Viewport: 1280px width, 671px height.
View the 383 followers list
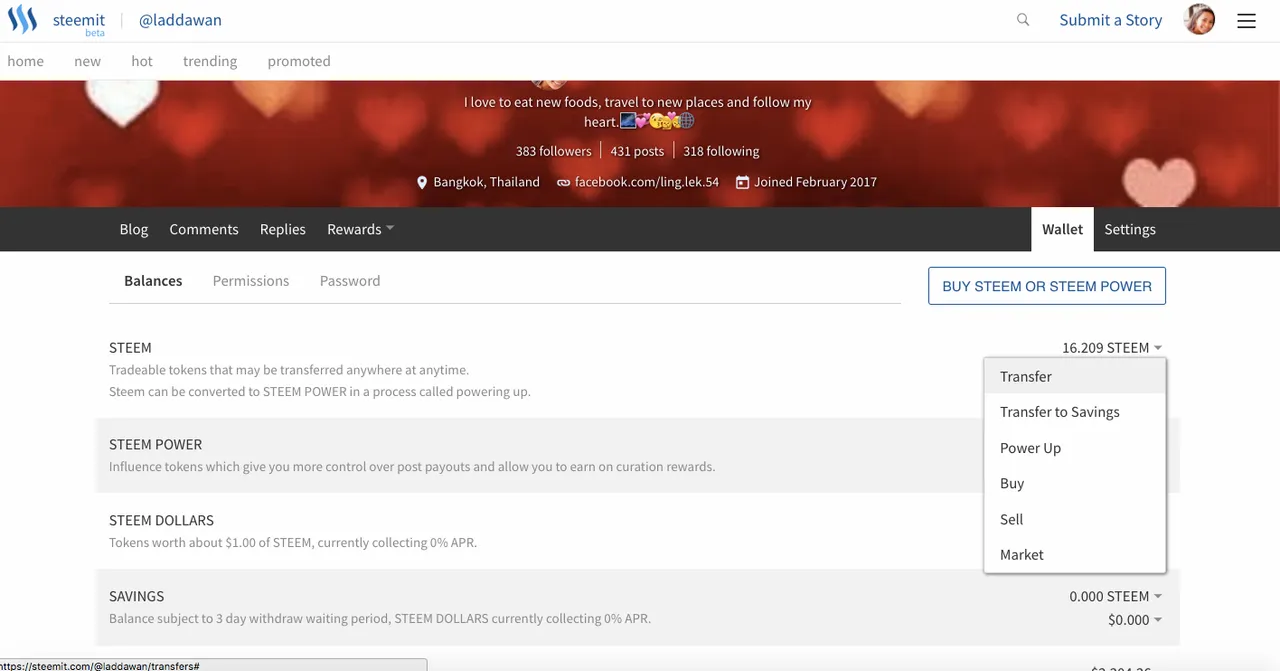553,151
